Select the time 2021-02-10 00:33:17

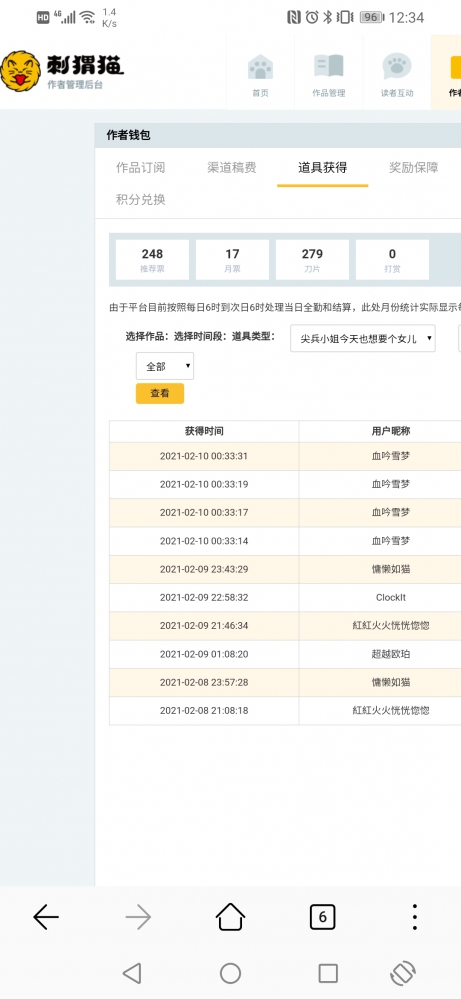204,512
